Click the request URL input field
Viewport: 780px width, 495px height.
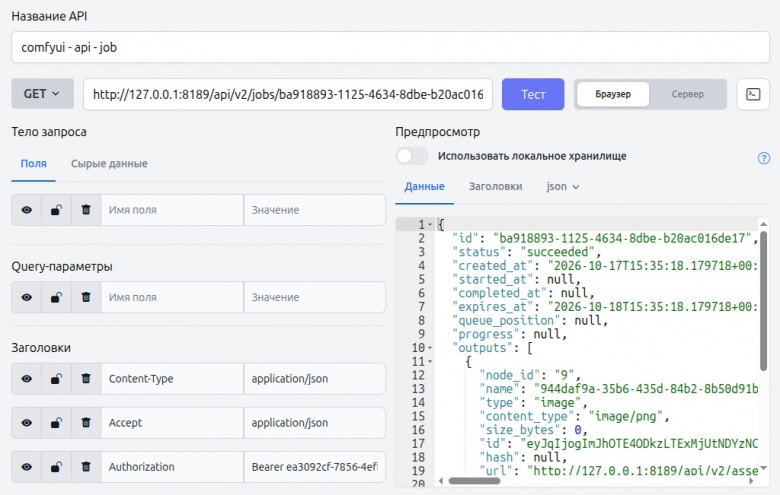tap(288, 94)
